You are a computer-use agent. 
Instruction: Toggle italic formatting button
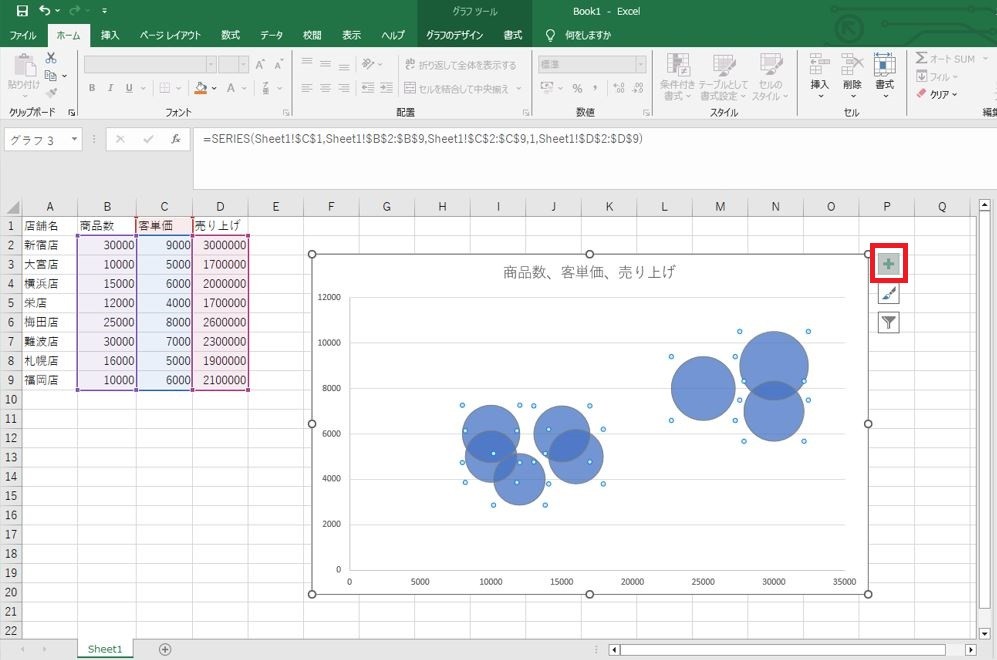pyautogui.click(x=110, y=88)
